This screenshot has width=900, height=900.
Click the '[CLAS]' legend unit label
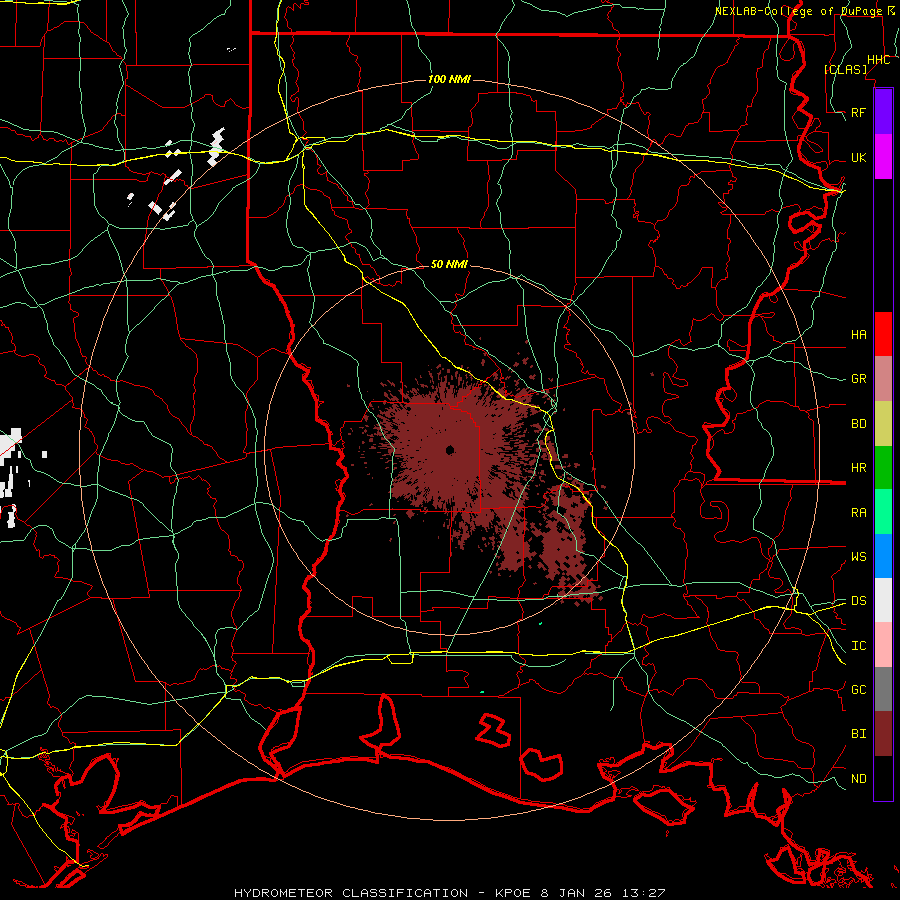(845, 69)
